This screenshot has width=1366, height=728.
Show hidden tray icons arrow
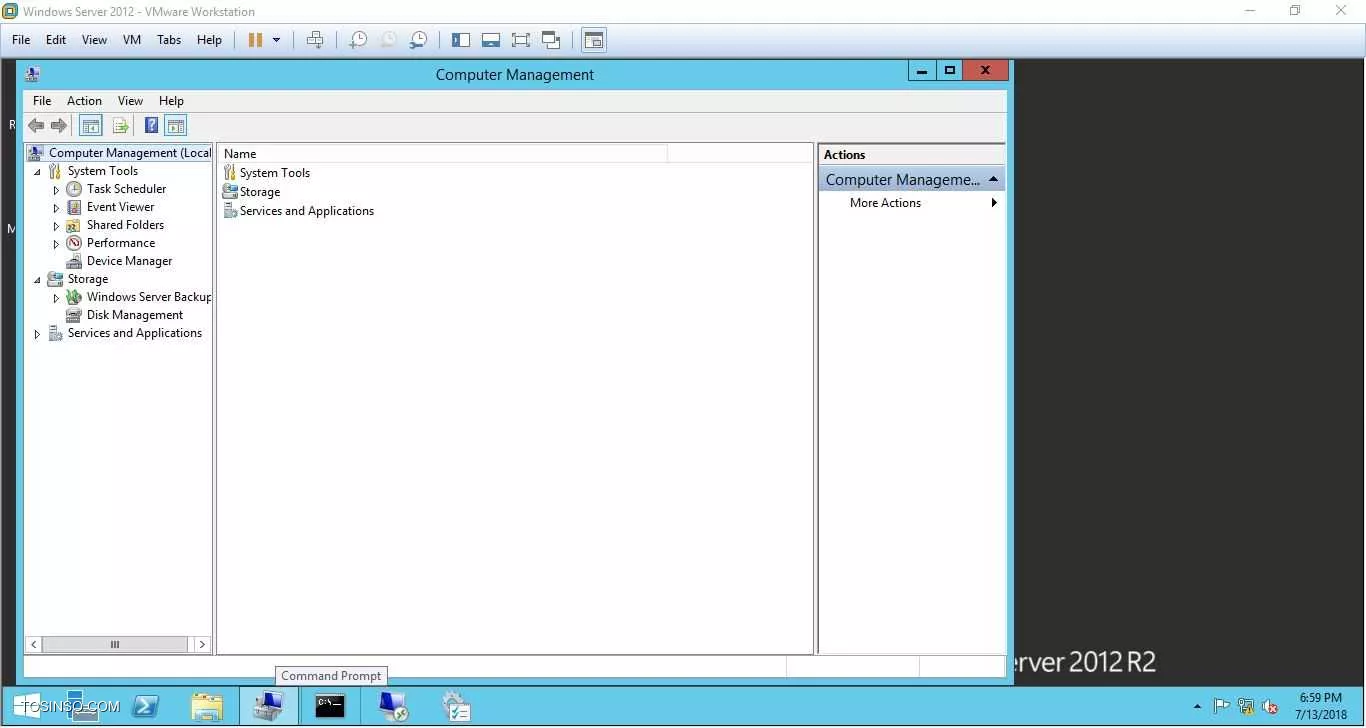(x=1197, y=706)
